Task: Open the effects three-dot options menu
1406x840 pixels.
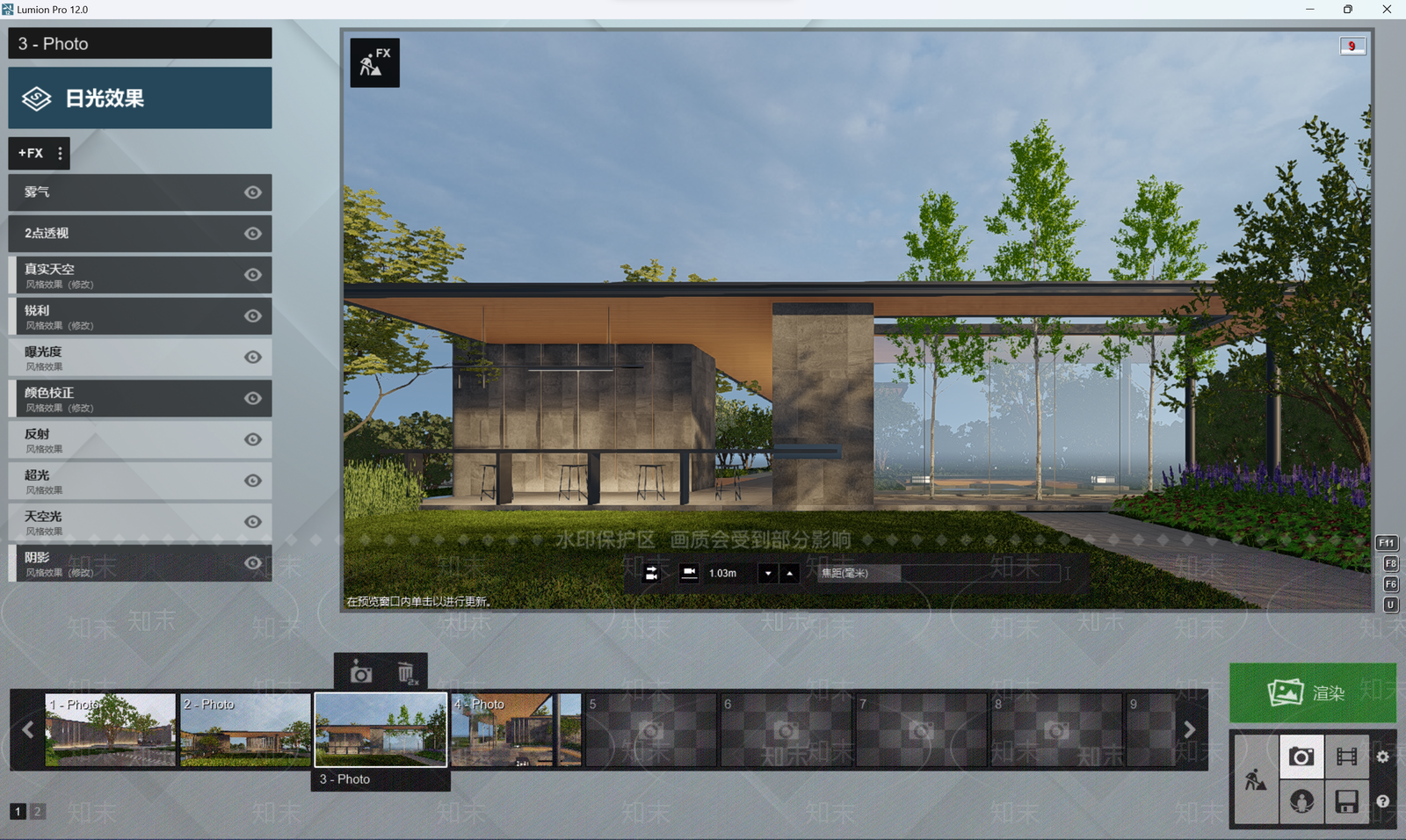Action: pyautogui.click(x=60, y=153)
